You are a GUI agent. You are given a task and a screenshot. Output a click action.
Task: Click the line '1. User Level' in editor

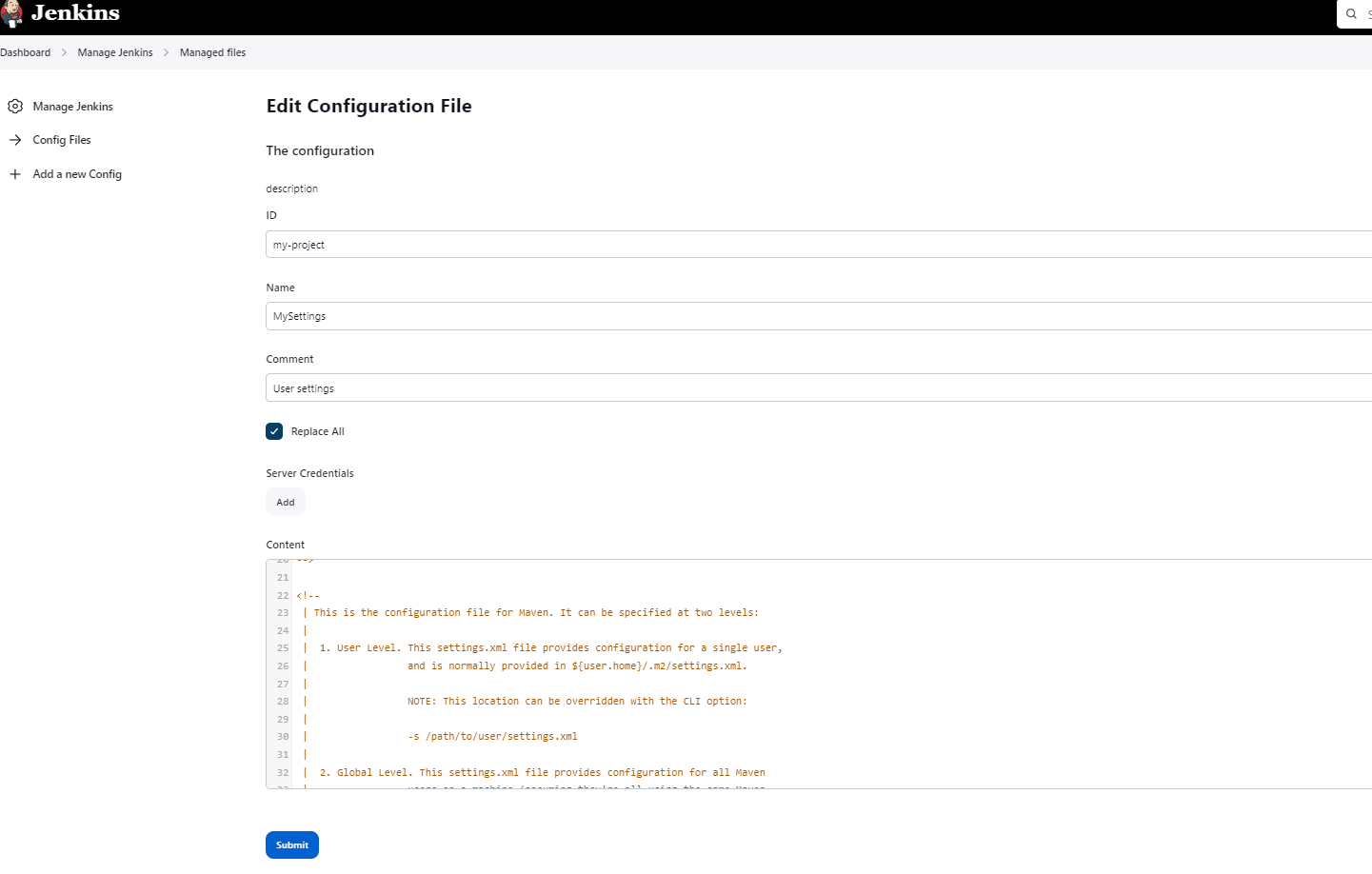coord(543,648)
